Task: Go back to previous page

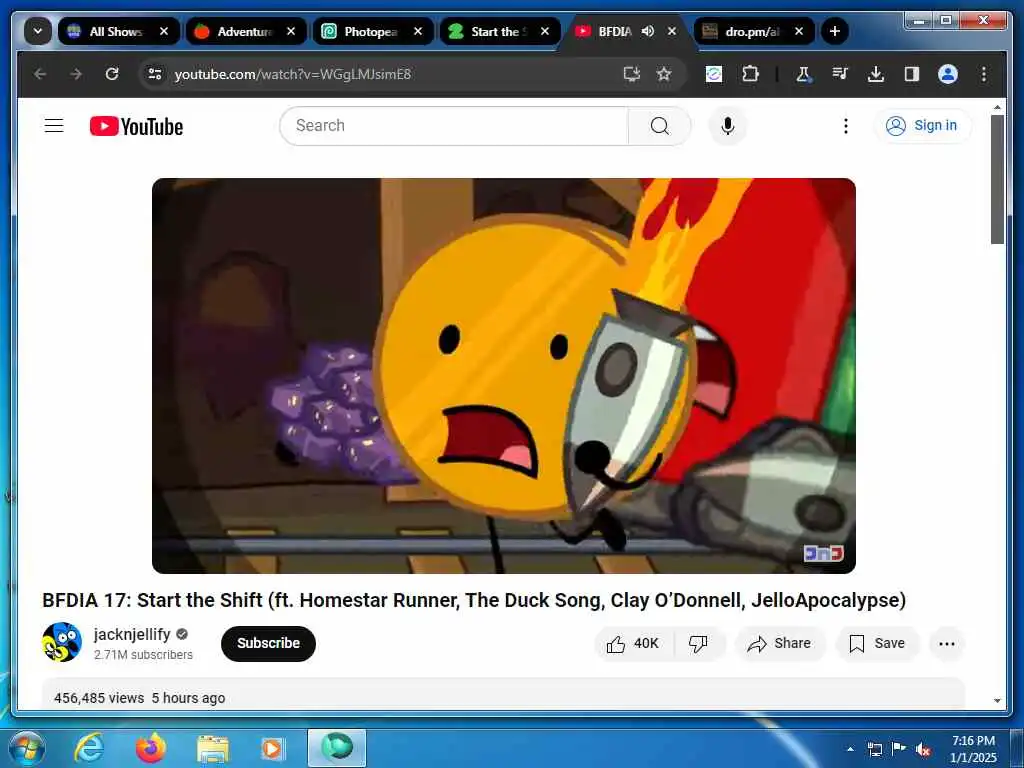Action: 40,74
